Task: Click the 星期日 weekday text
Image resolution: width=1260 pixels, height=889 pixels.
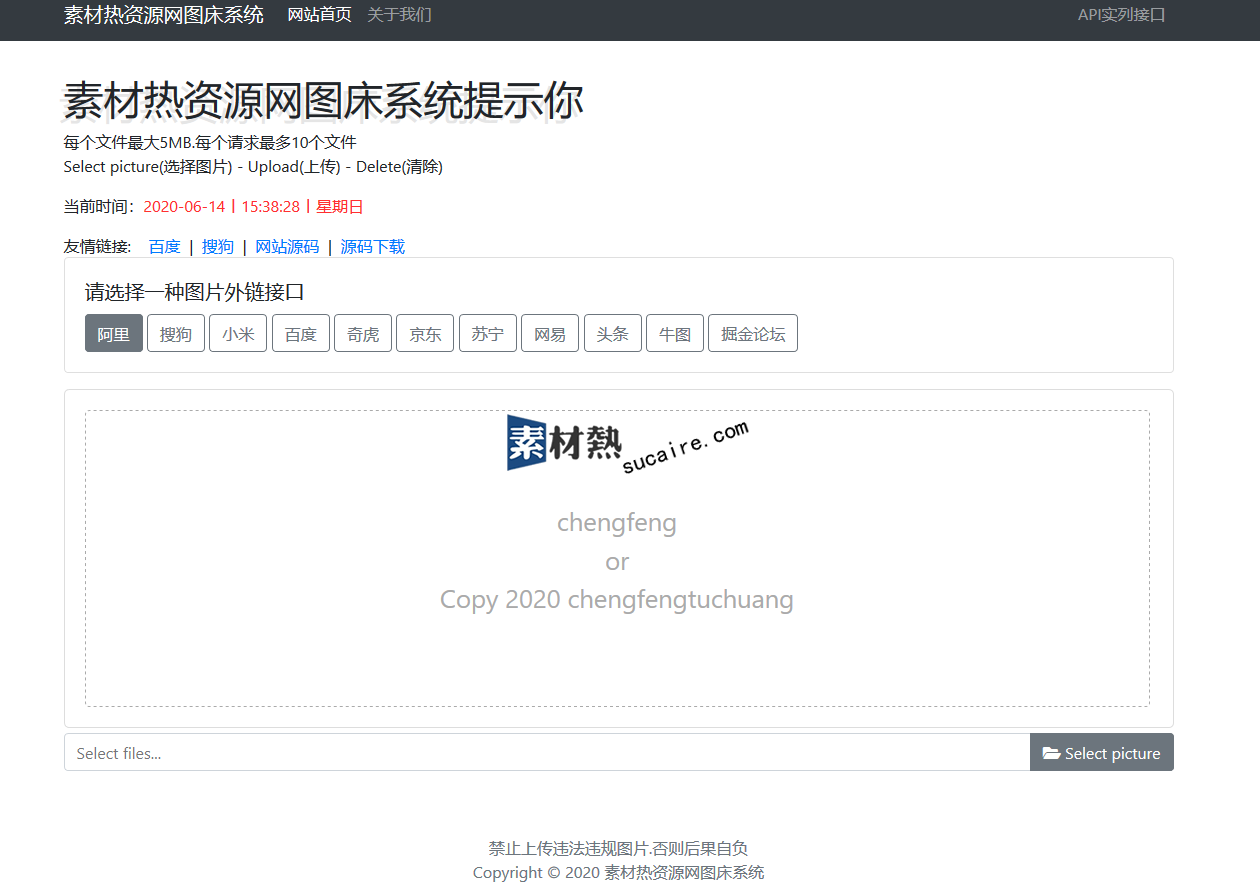Action: 340,207
